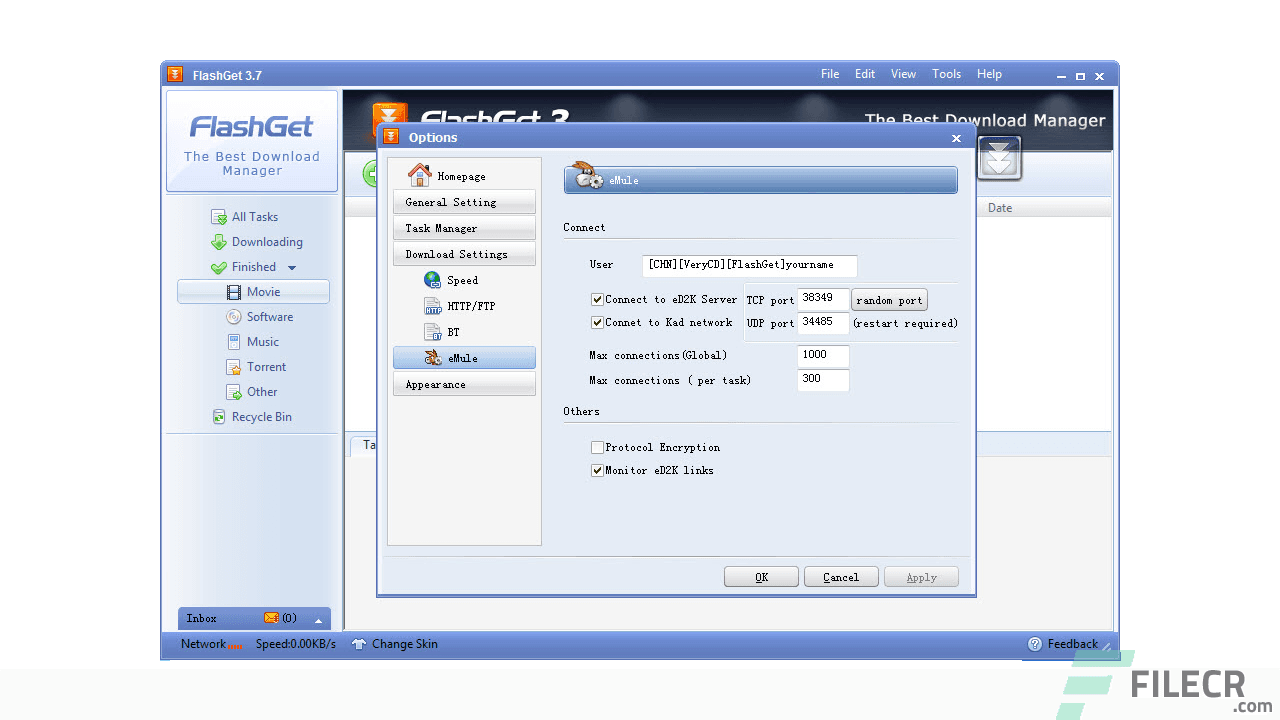The height and width of the screenshot is (720, 1280).
Task: Click the Software disc icon
Action: tap(234, 317)
